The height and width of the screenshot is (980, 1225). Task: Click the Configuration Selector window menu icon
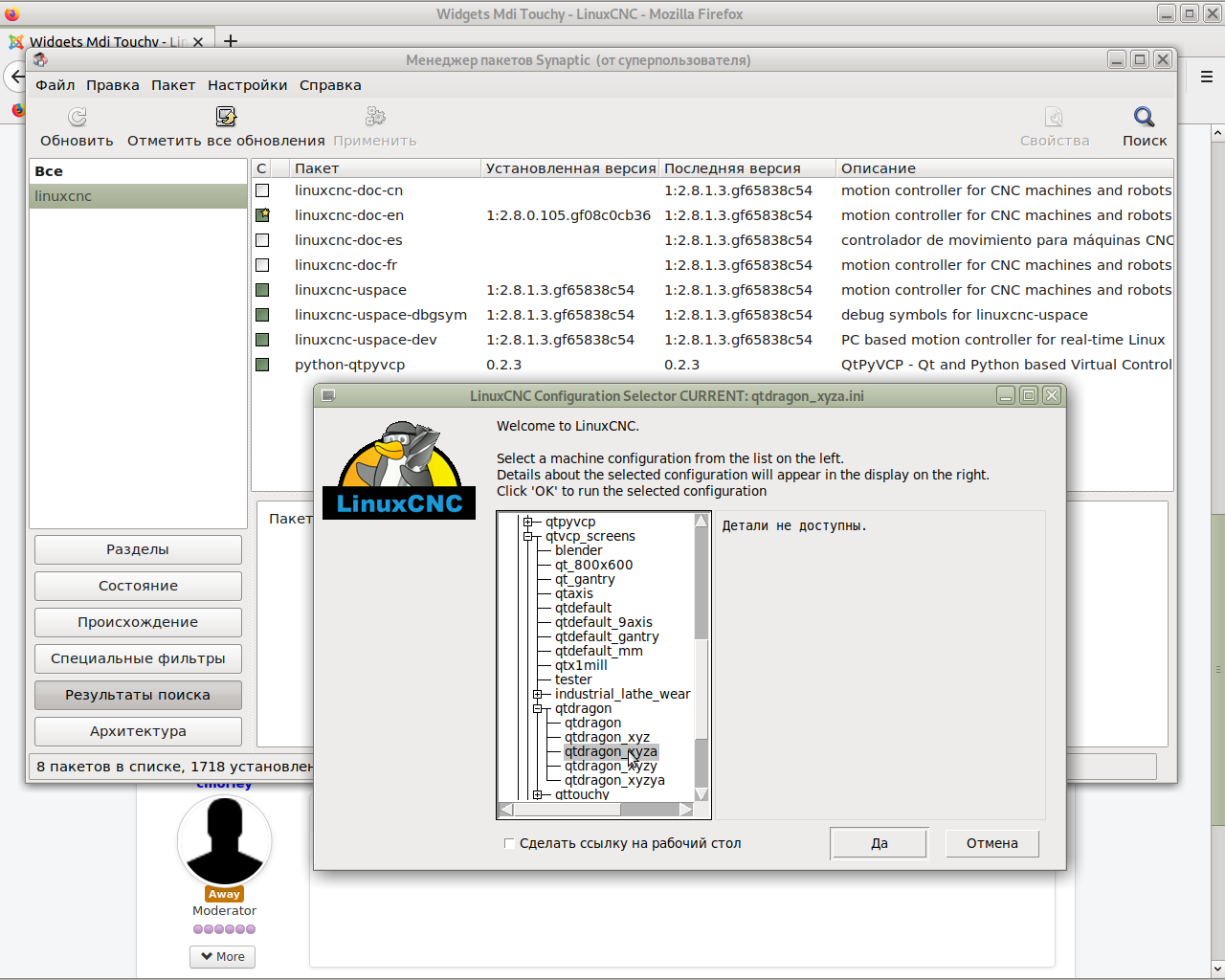[328, 395]
